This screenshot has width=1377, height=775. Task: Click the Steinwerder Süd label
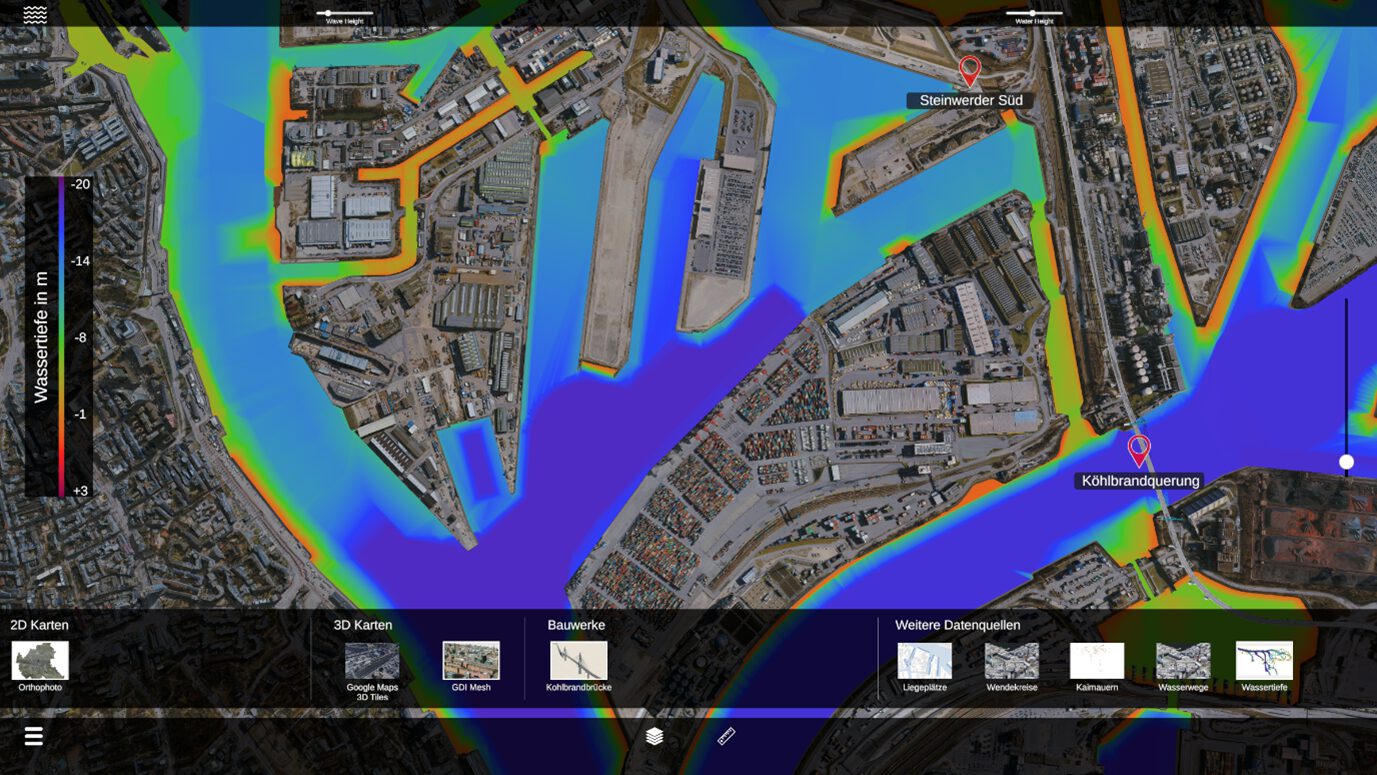pyautogui.click(x=970, y=101)
